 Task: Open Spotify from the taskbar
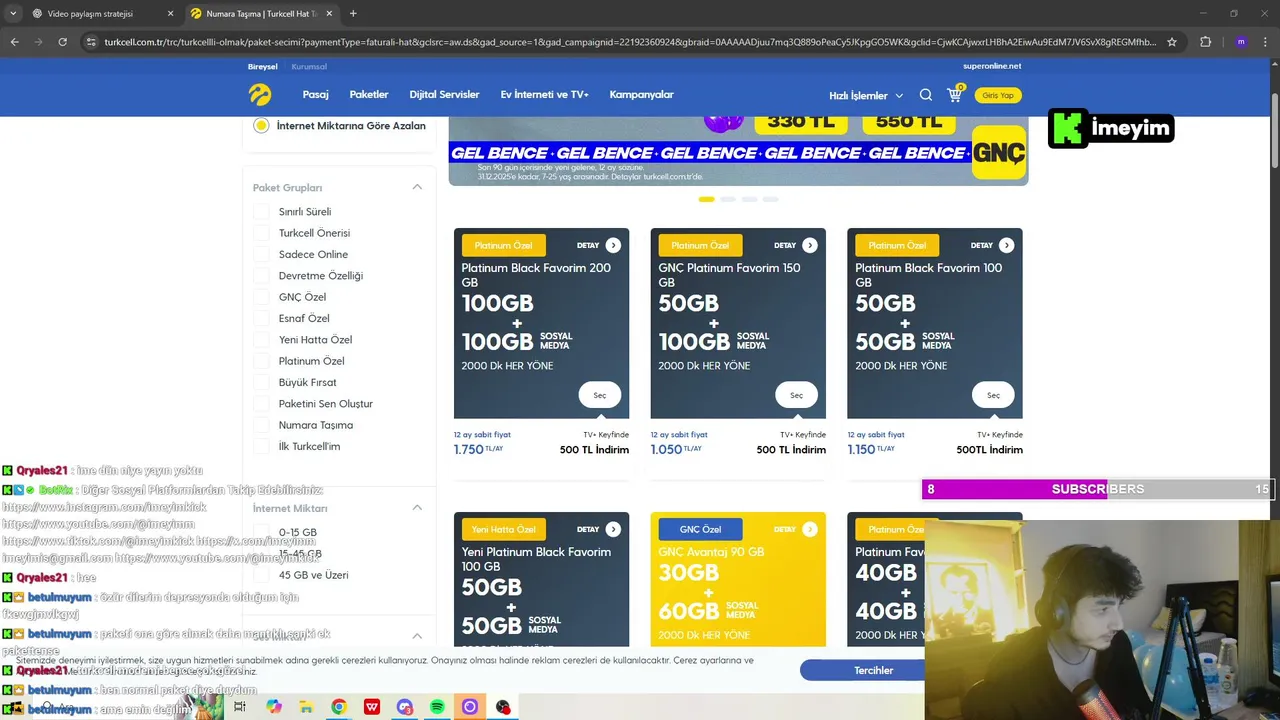[x=437, y=707]
